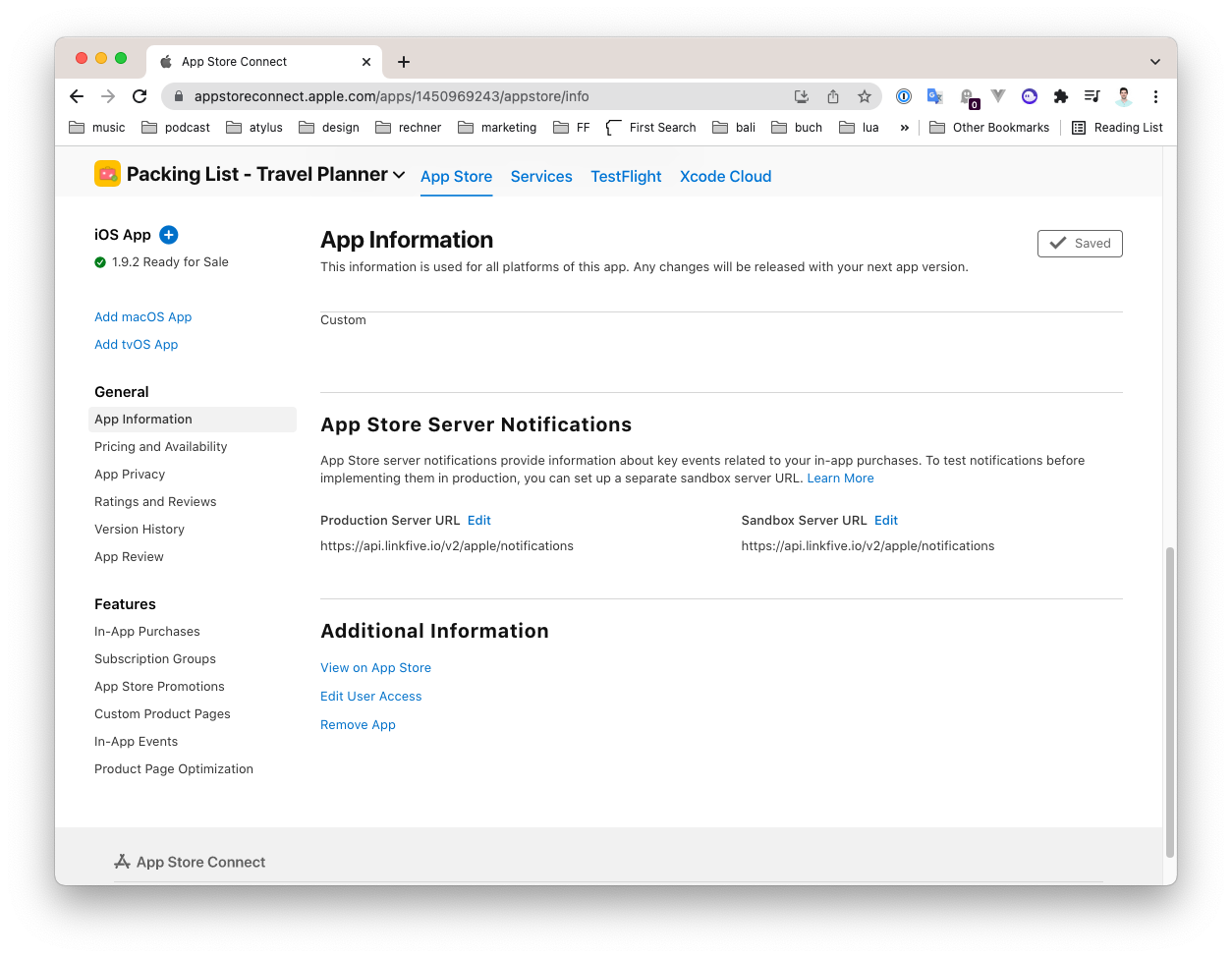Open the music bookmarks folder
Screen dimensions: 1232x958
coord(97,128)
